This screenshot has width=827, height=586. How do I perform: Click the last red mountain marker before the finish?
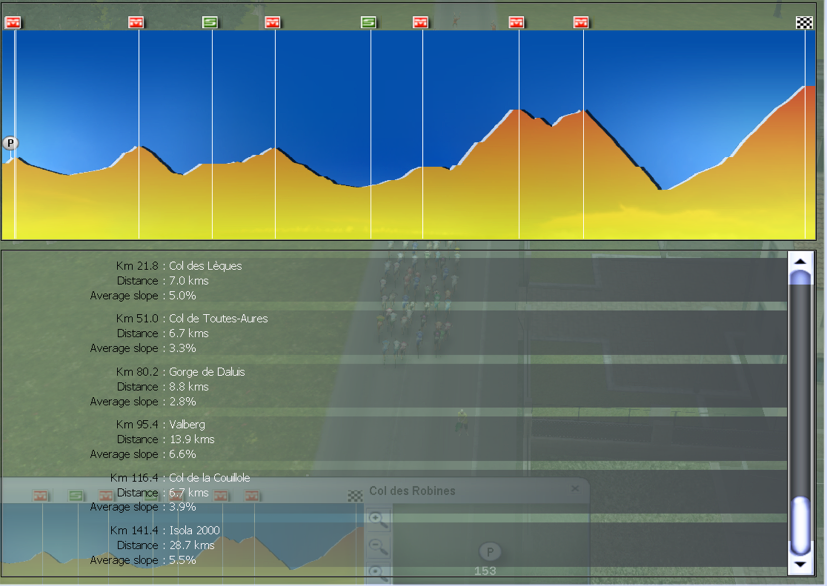coord(581,22)
